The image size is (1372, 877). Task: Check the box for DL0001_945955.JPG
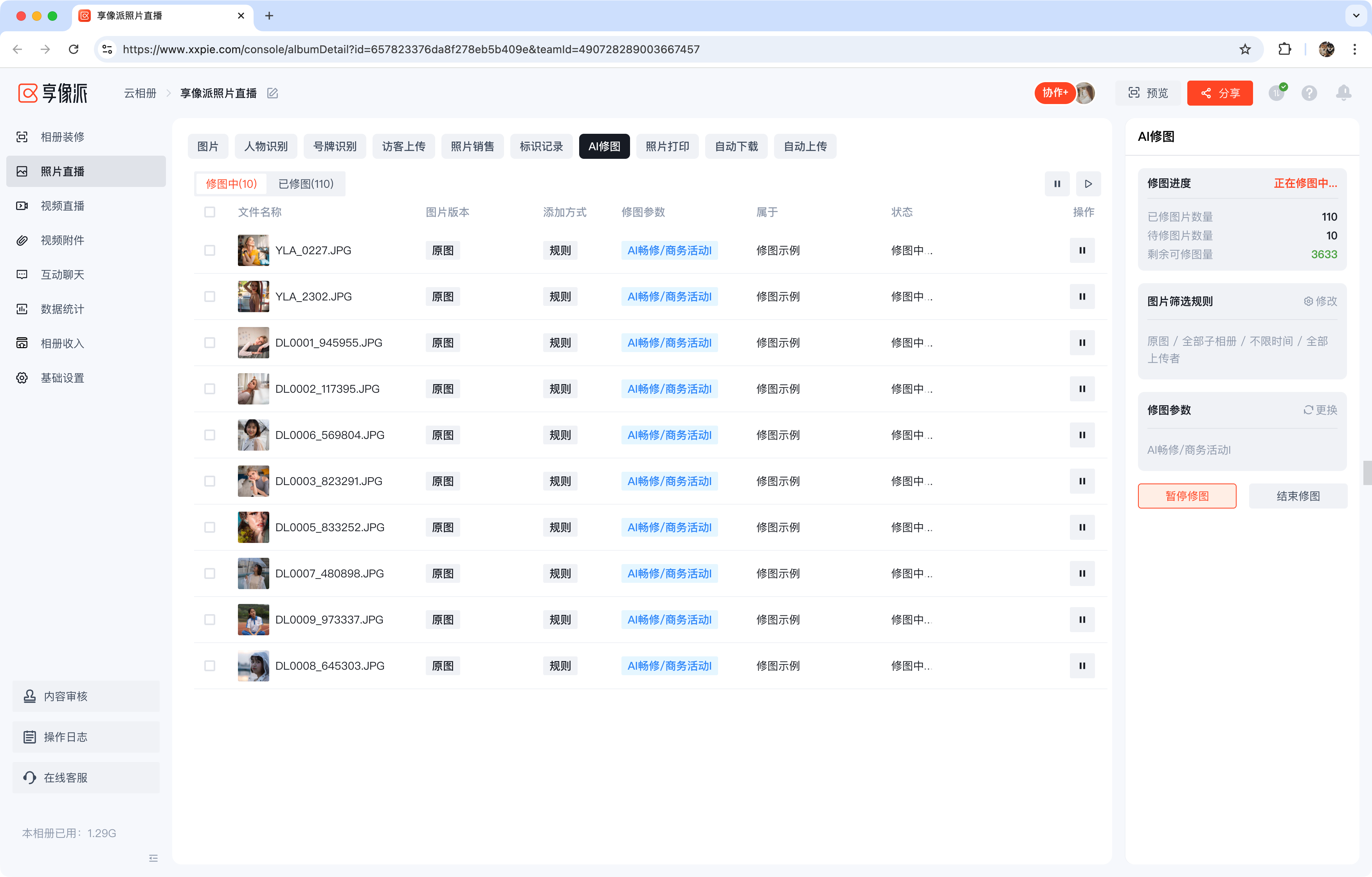pos(210,342)
